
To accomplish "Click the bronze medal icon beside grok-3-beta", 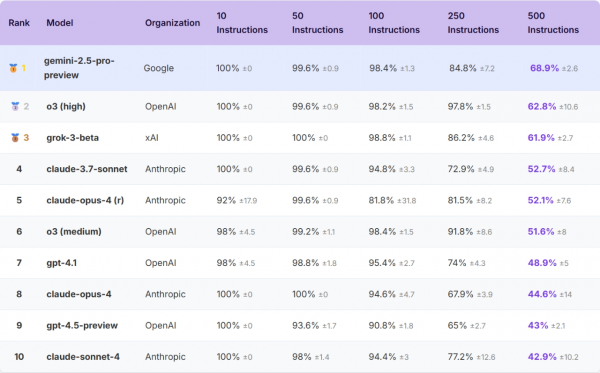I will (x=15, y=138).
